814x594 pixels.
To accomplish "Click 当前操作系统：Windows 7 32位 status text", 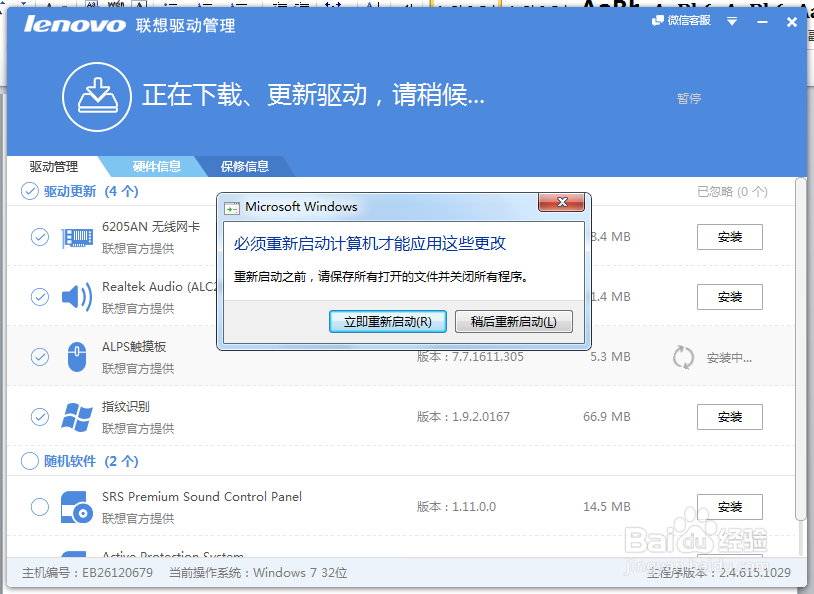I will [x=258, y=573].
